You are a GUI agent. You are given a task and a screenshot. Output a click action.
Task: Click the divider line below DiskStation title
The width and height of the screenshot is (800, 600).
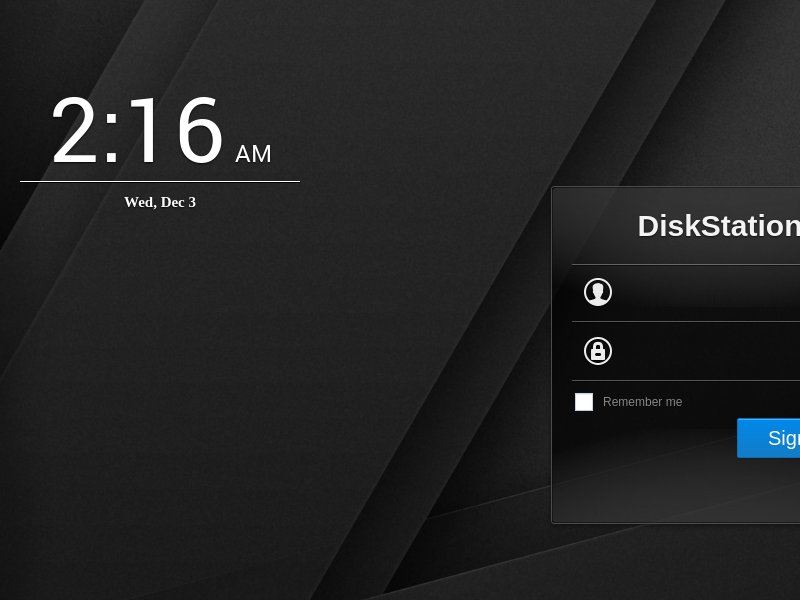(x=690, y=264)
